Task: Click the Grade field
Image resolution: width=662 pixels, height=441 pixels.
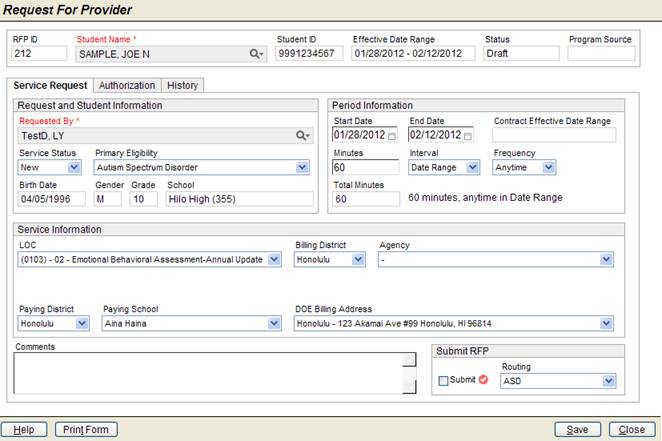Action: point(144,199)
